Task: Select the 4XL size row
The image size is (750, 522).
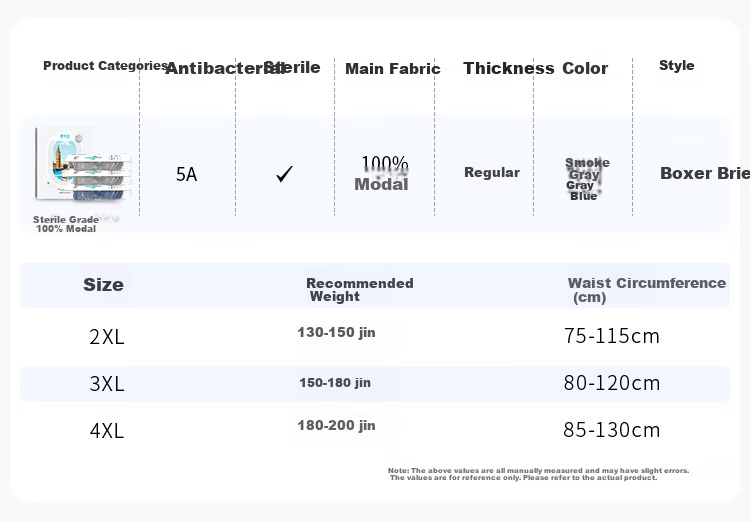Action: tap(375, 430)
